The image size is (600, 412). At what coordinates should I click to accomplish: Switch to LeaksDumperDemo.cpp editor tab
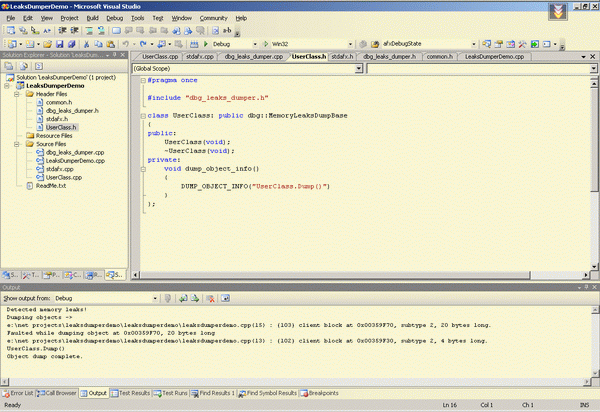(x=494, y=57)
